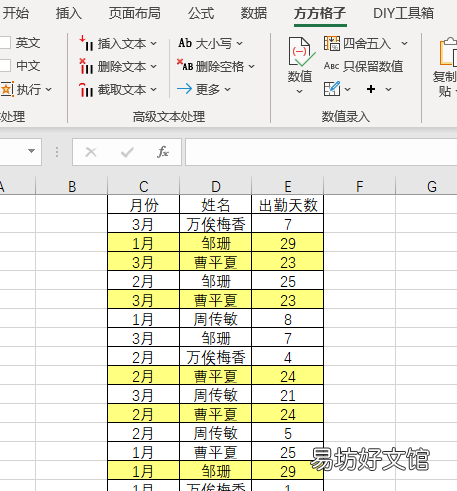Viewport: 457px width, 491px height.
Task: Click the Ab 大小写 icon
Action: 185,43
